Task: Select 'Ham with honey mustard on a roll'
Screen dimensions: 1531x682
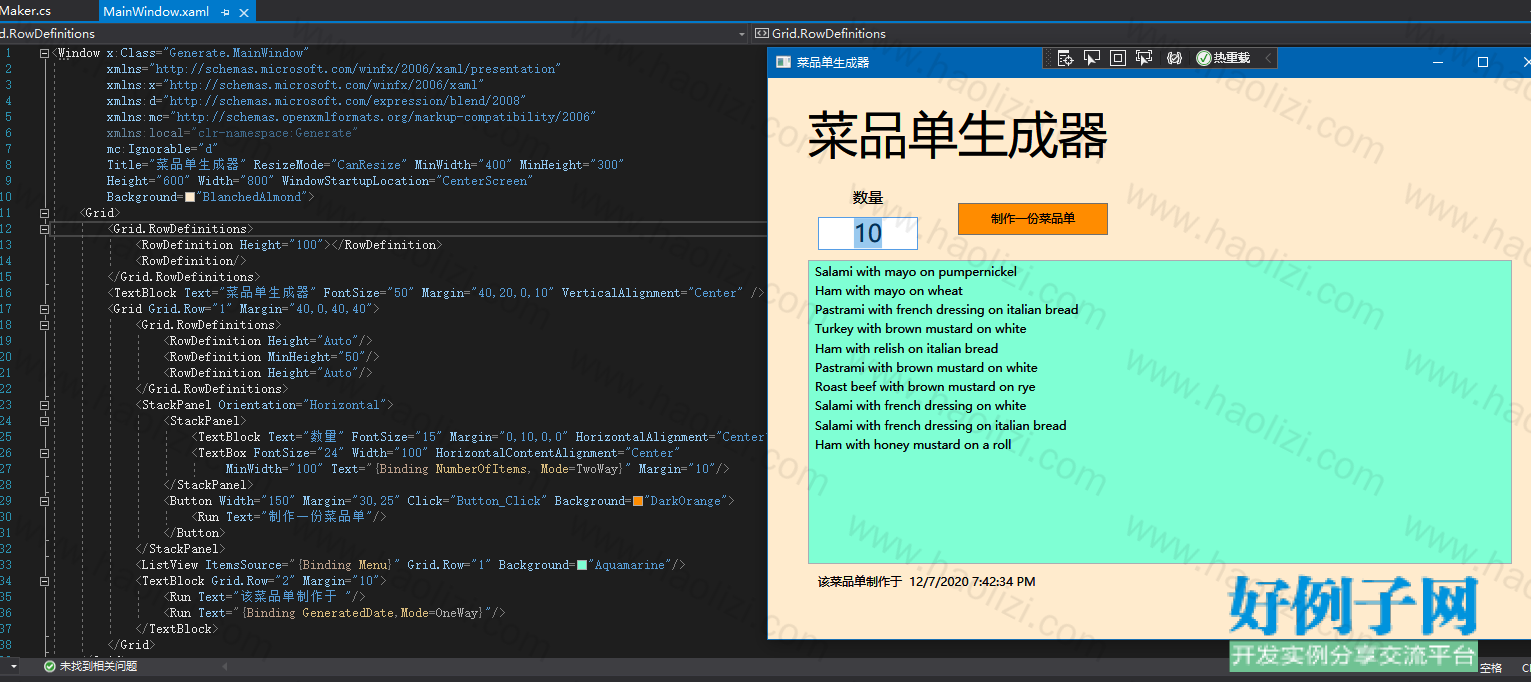Action: (913, 445)
